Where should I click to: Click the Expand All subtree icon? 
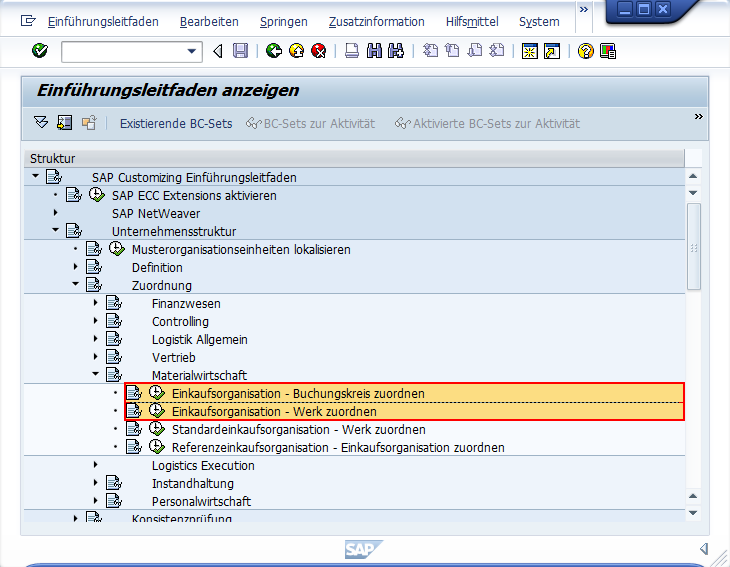coord(41,123)
